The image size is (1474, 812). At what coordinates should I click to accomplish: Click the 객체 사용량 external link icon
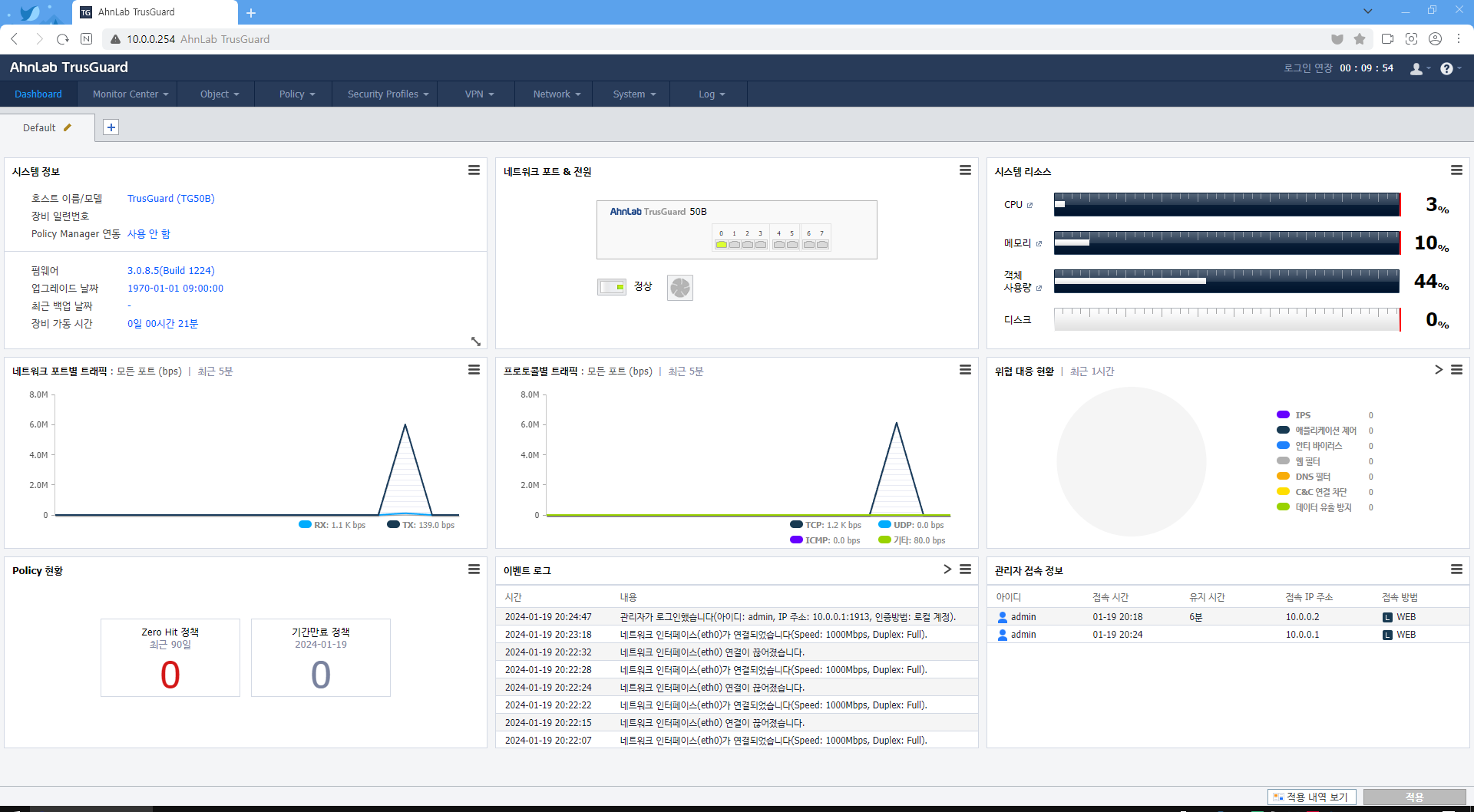[x=1039, y=288]
